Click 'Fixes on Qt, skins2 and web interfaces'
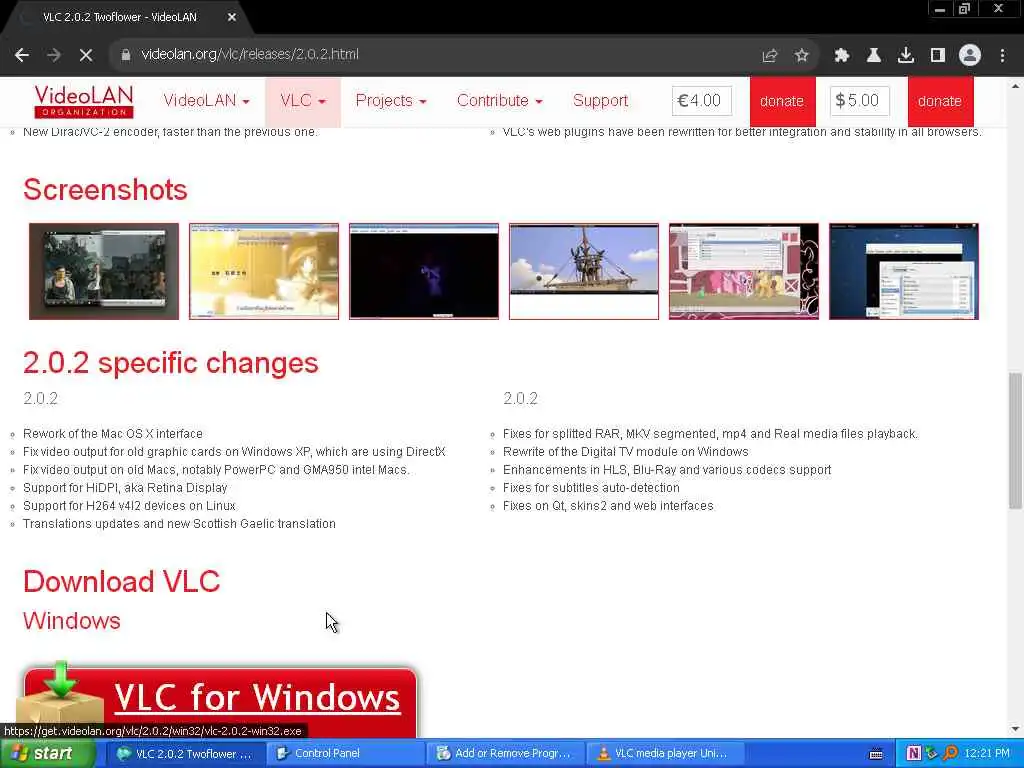 click(x=608, y=505)
